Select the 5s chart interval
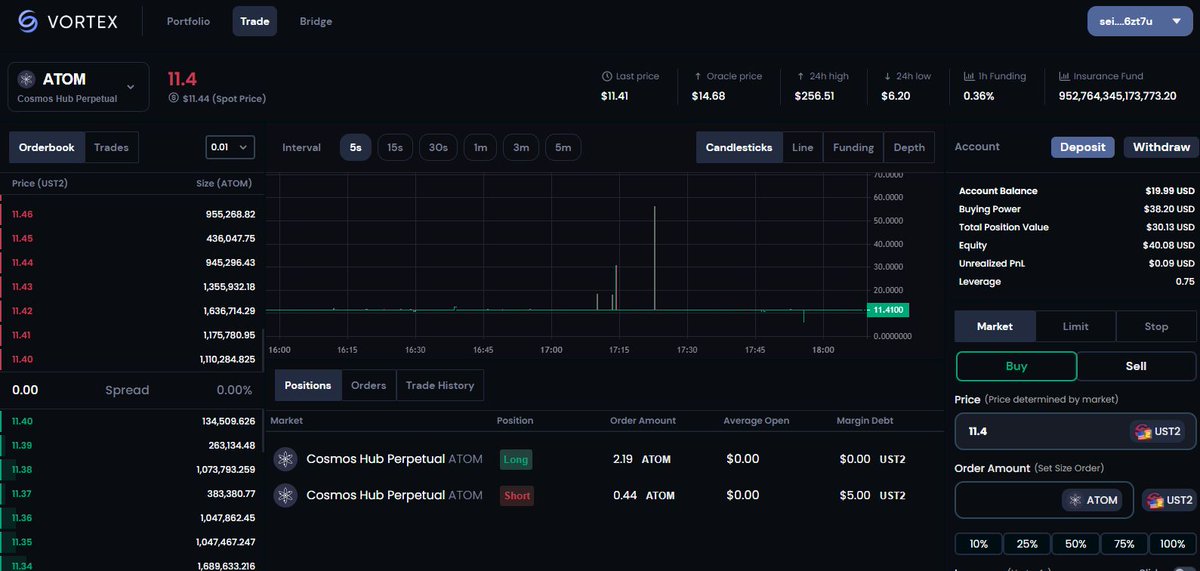 click(356, 147)
